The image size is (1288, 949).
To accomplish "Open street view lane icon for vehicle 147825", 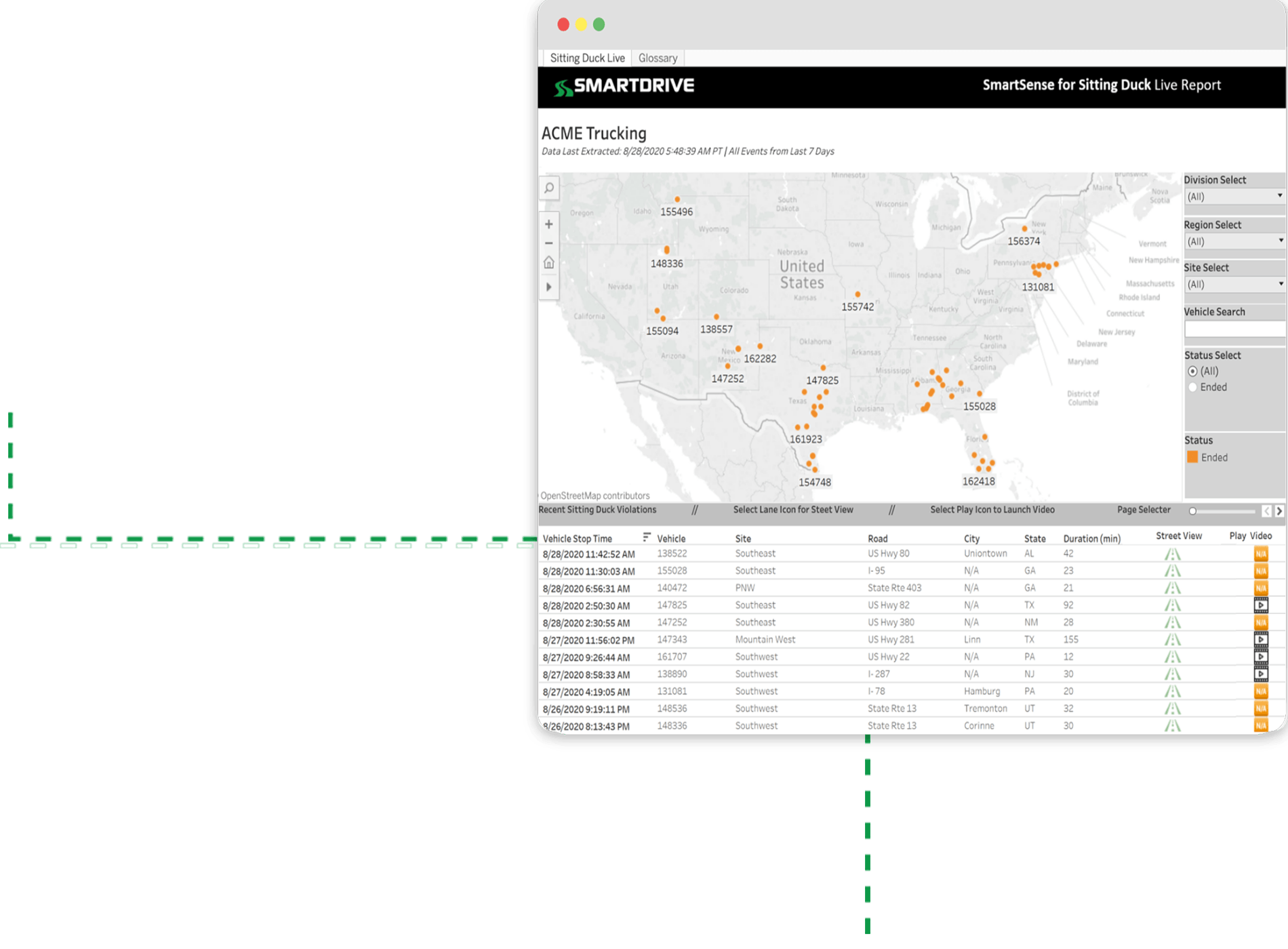I will [x=1172, y=606].
